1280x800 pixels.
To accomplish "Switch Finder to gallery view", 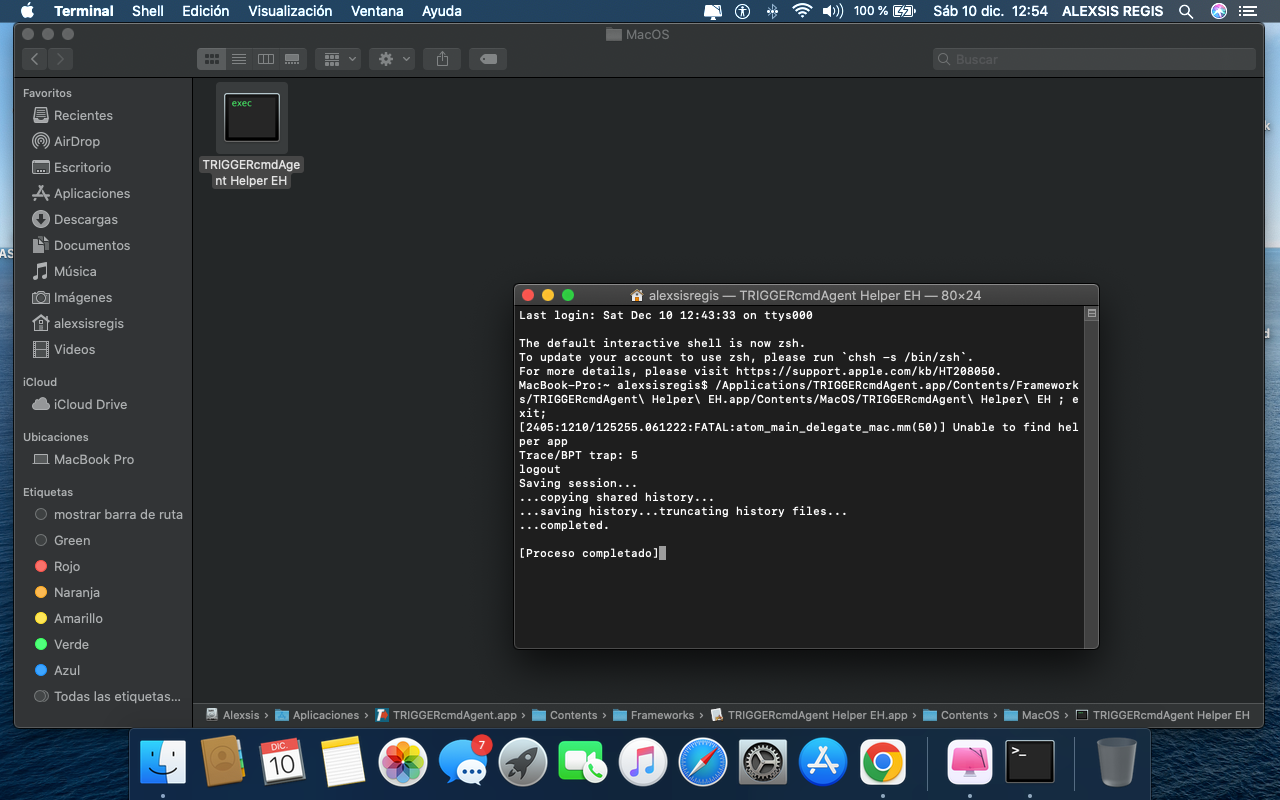I will [292, 59].
